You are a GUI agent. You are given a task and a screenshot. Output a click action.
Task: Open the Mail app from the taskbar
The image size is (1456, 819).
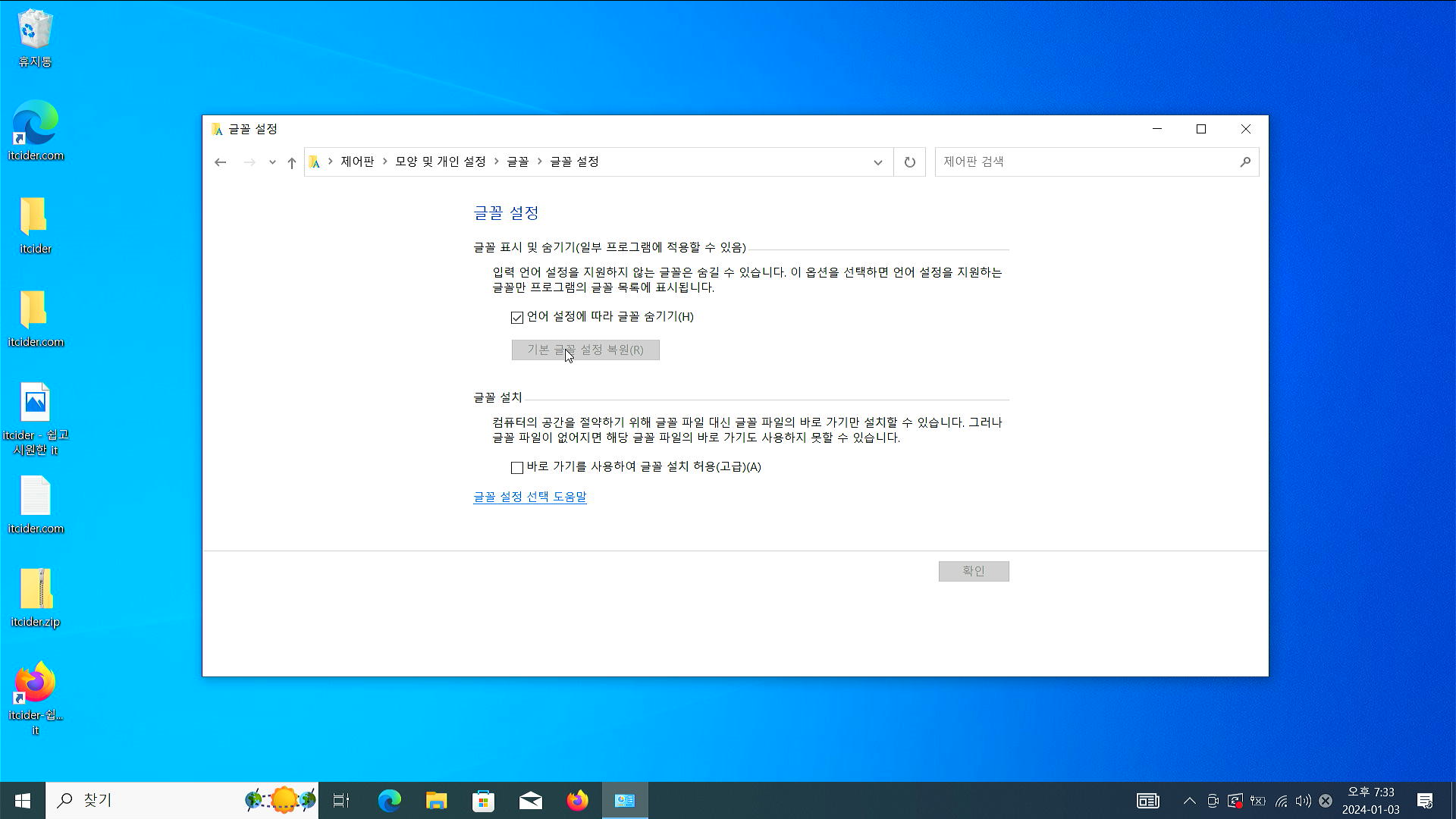530,800
